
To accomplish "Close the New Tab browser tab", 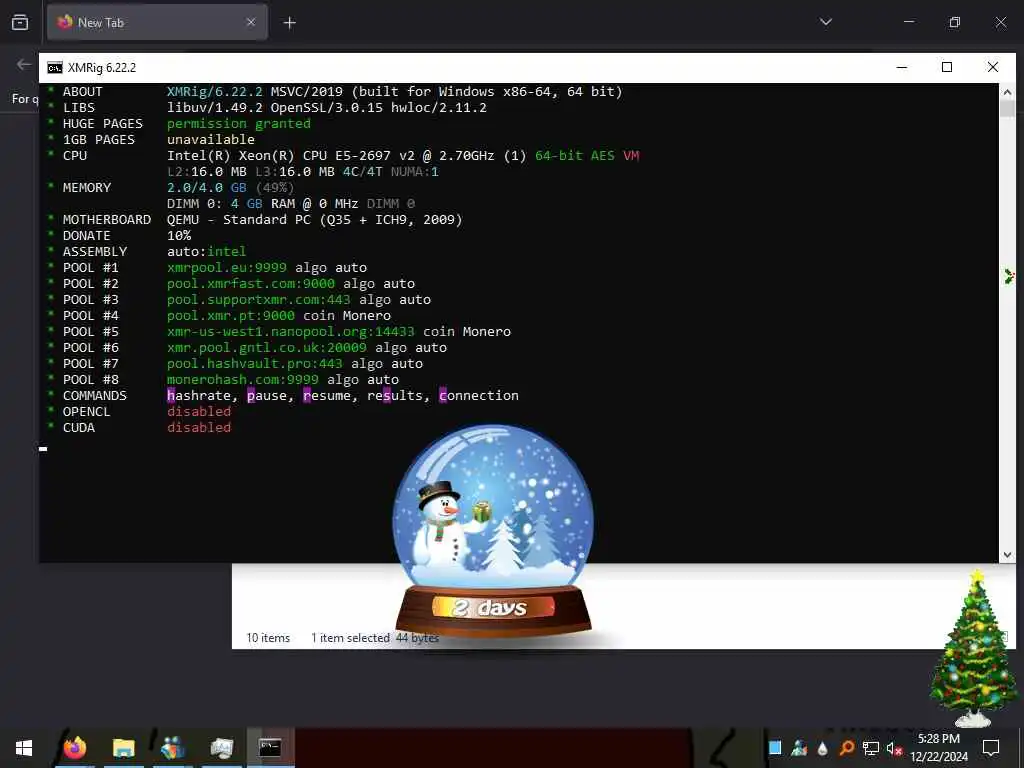I will pyautogui.click(x=251, y=23).
